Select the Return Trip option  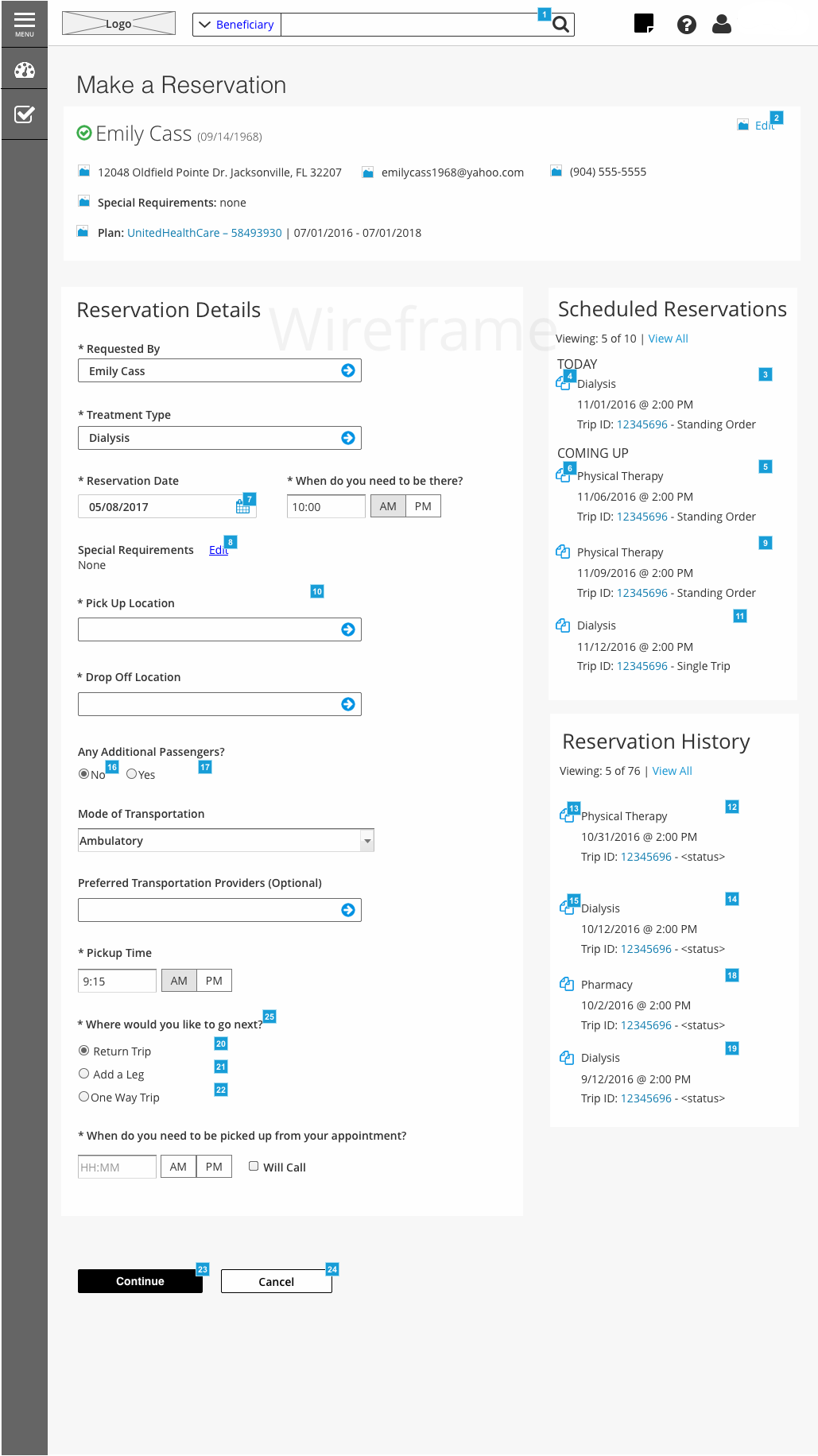(83, 1051)
